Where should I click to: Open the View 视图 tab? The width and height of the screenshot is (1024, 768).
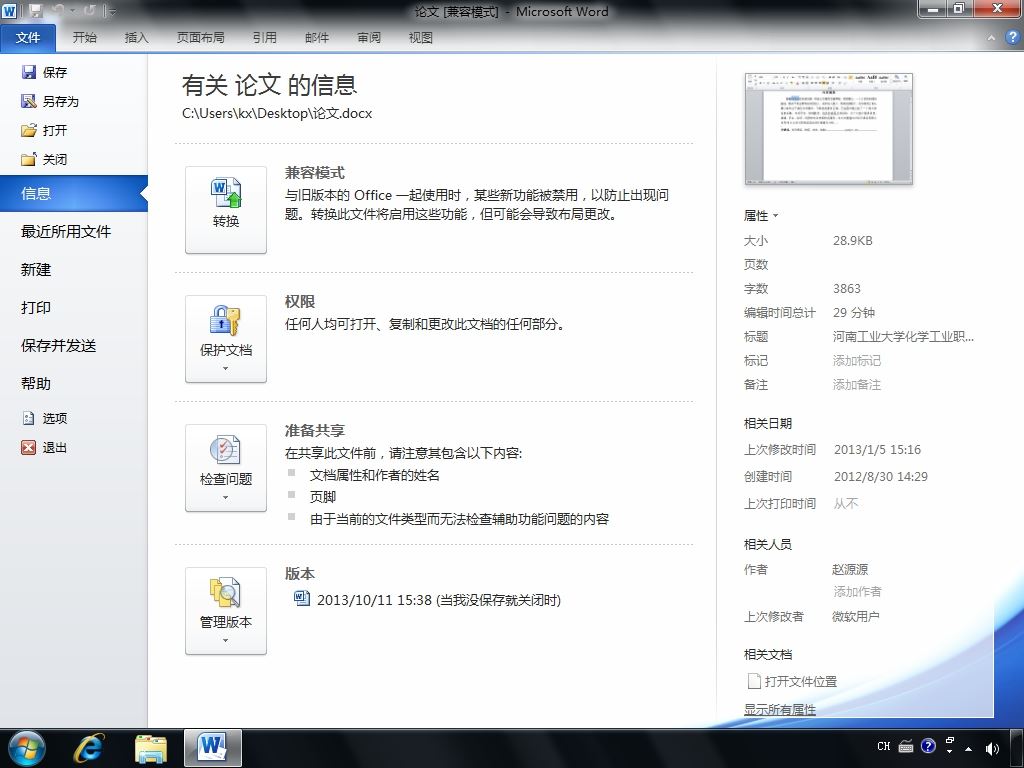tap(421, 37)
